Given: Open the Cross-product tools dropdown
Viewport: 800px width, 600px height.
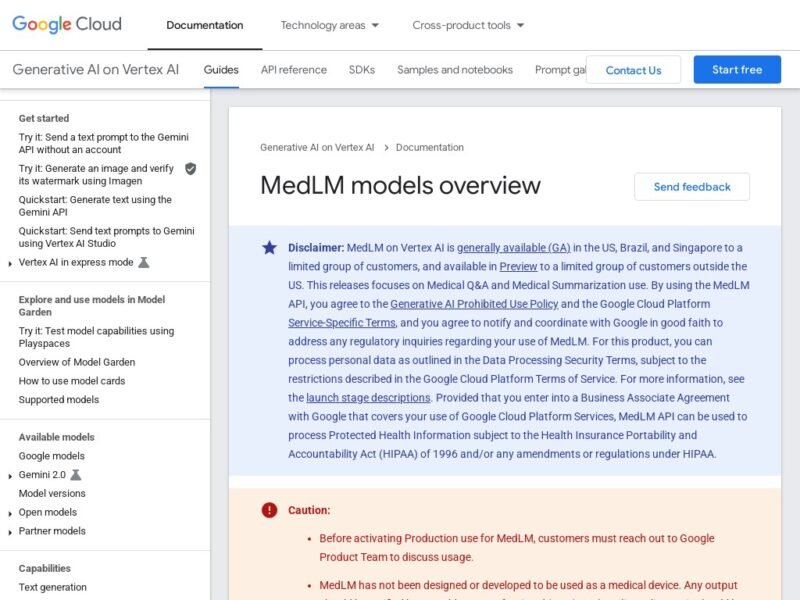Looking at the screenshot, I should (468, 25).
